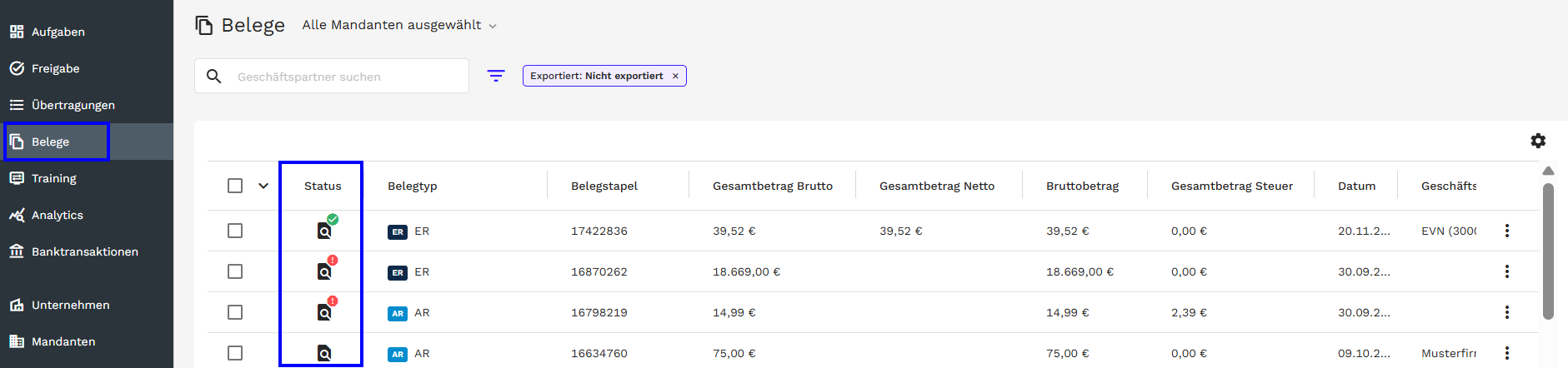Expand the Alle Mandanten ausgewählt dropdown
This screenshot has height=368, width=1568.
click(399, 25)
